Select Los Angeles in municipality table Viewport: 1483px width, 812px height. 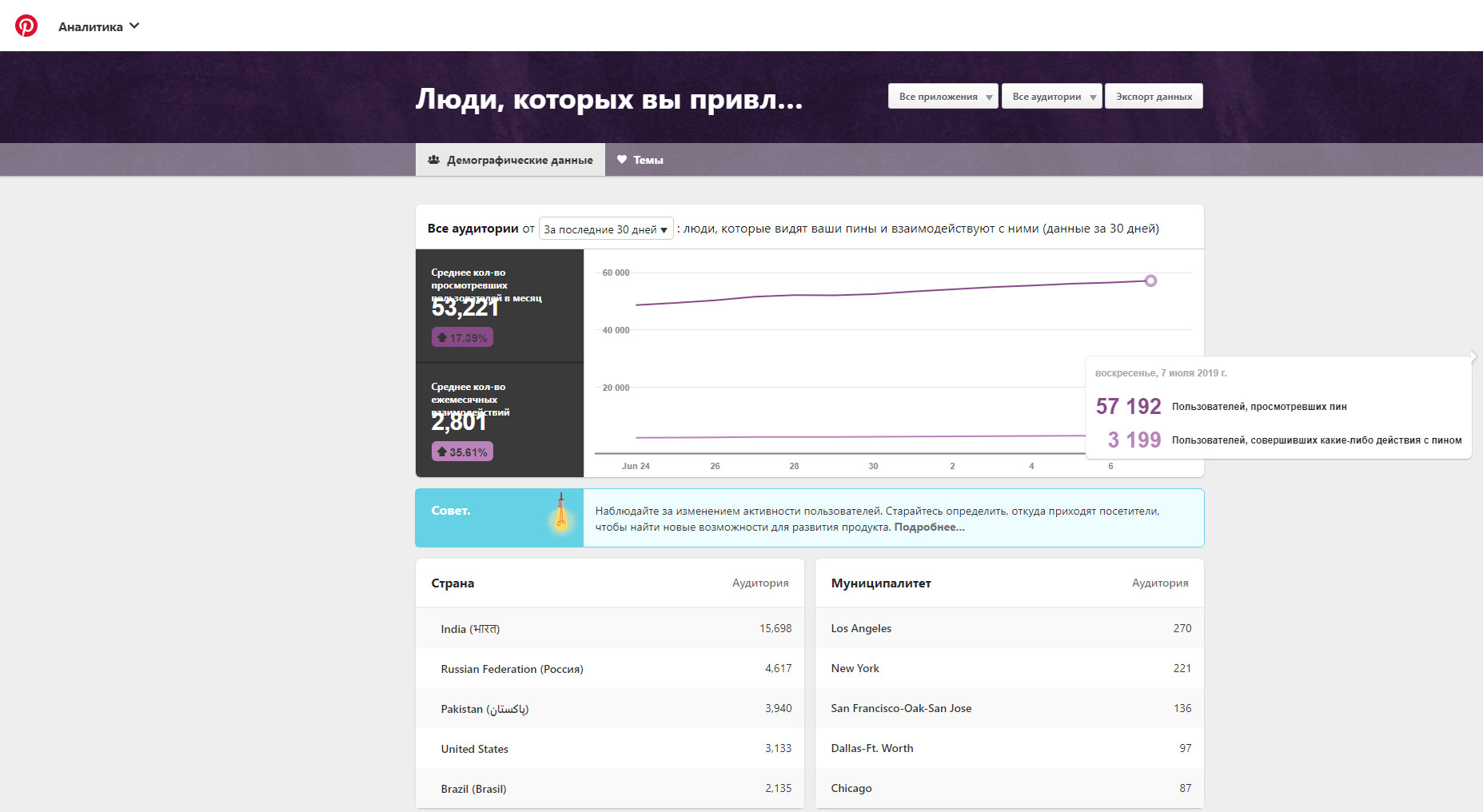(x=1009, y=628)
